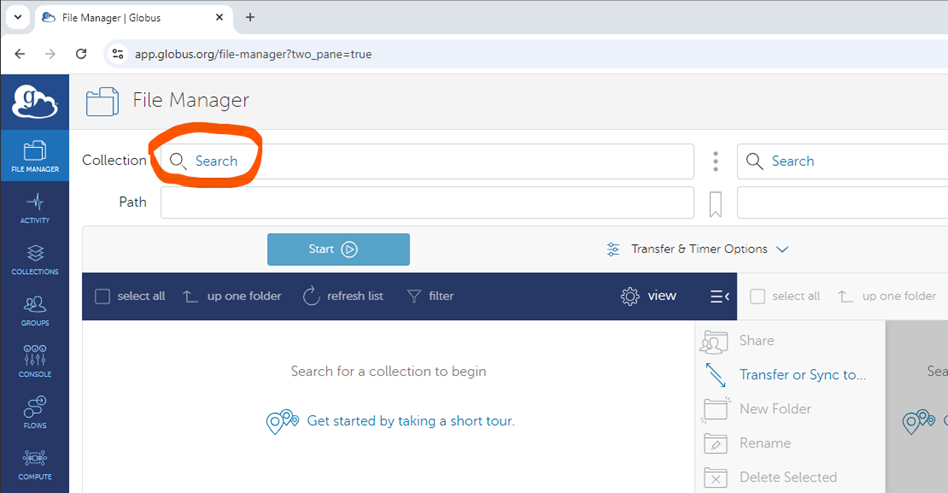Click the Start transfer button

(x=339, y=249)
